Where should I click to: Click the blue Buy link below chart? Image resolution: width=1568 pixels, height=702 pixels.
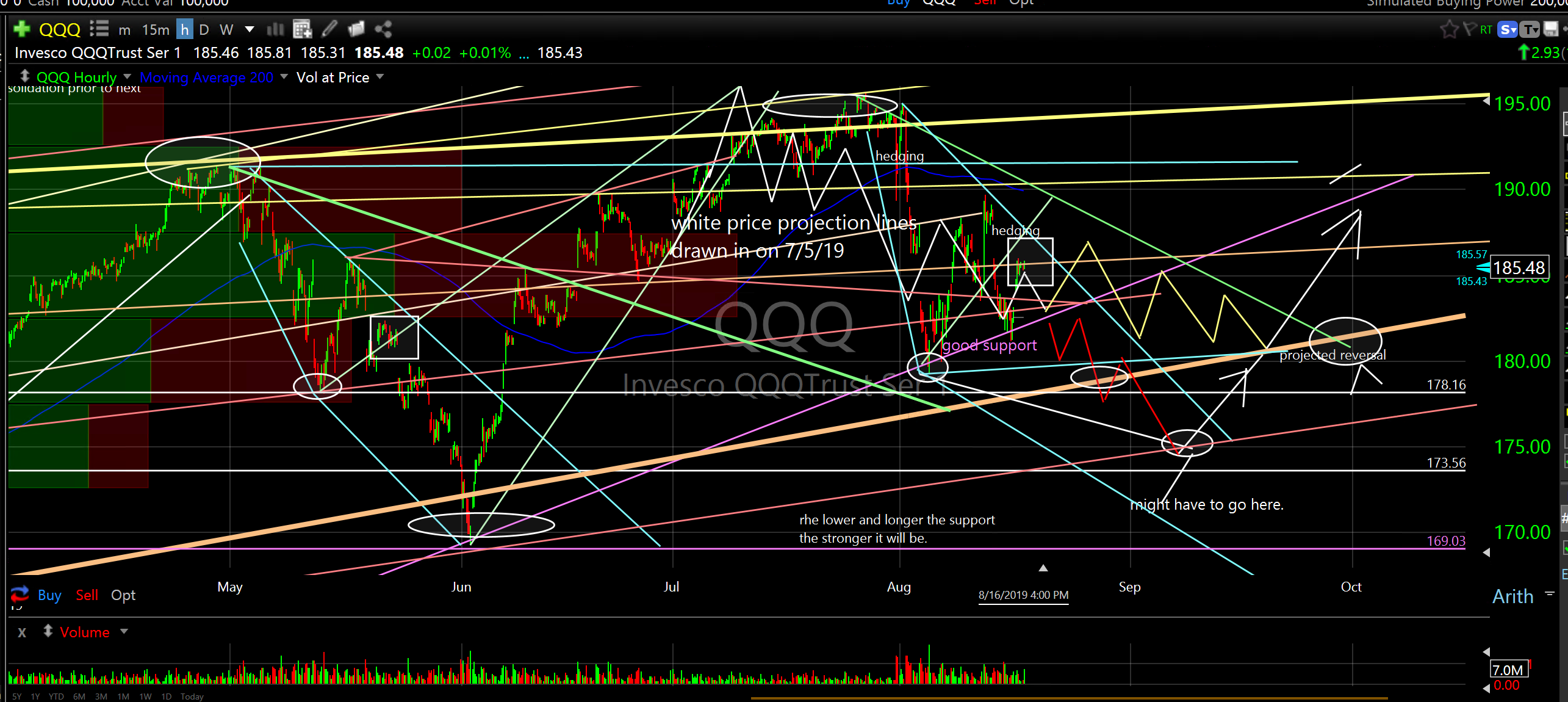click(x=49, y=595)
